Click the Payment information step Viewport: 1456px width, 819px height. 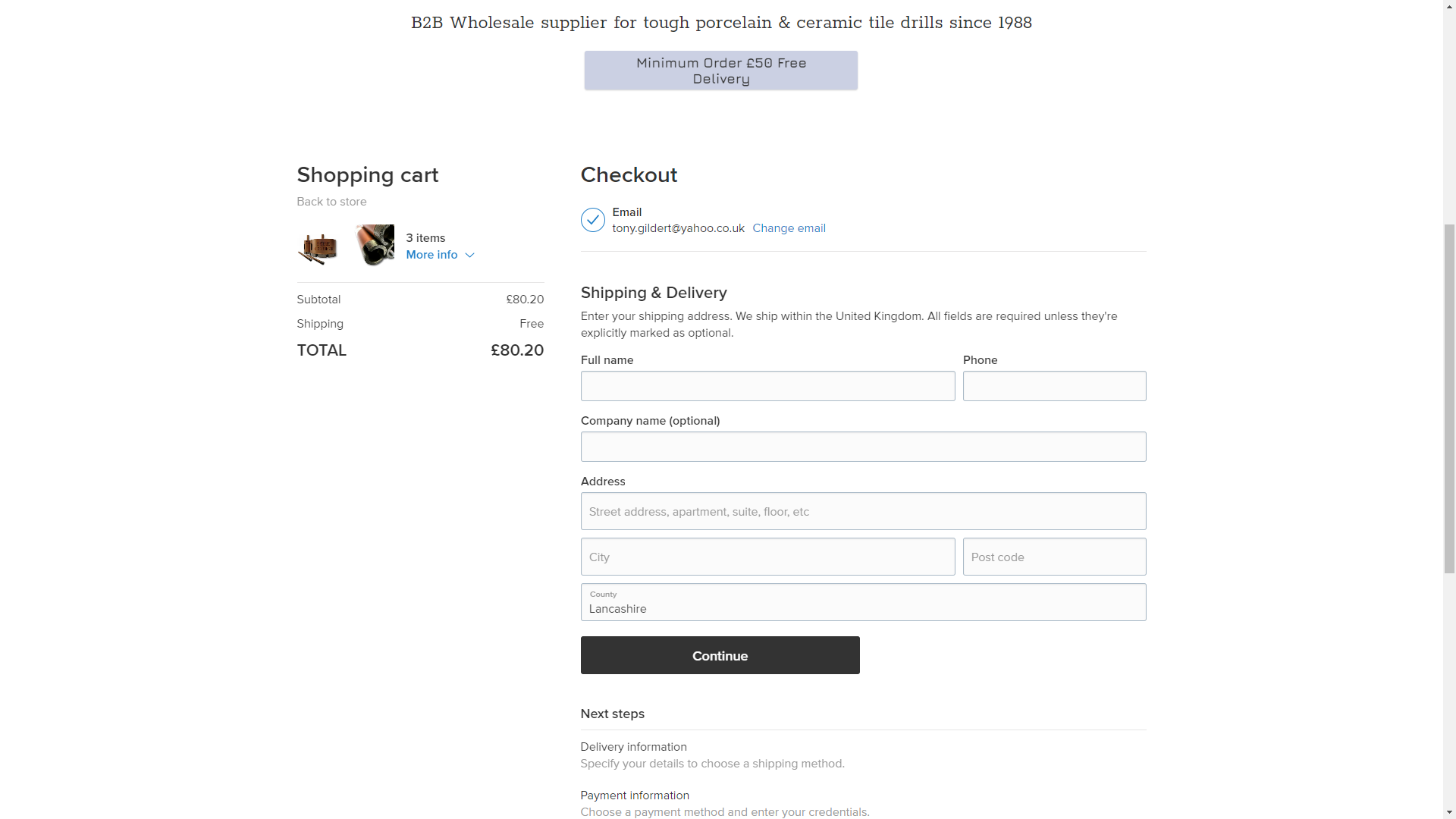[x=635, y=795]
